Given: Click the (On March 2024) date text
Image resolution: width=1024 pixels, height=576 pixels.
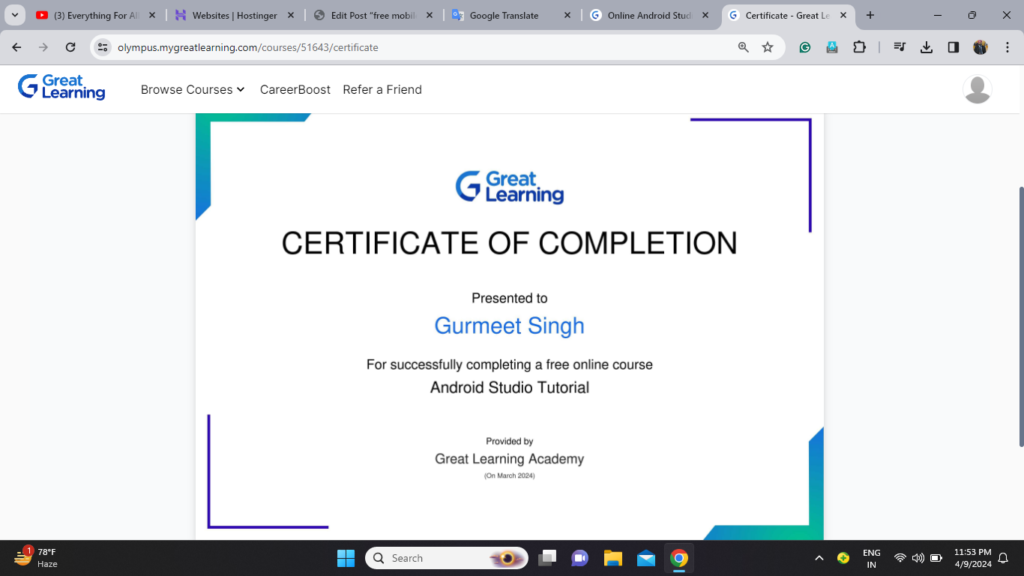Looking at the screenshot, I should (509, 476).
